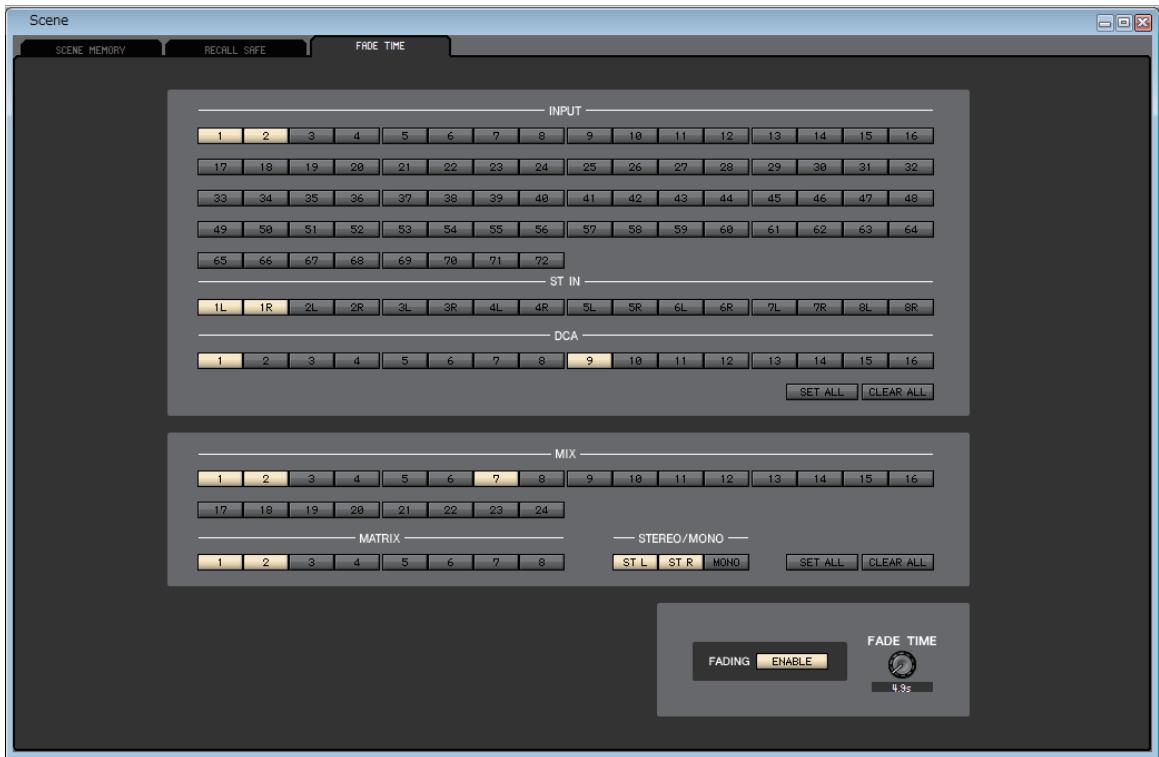Enable fade for MIX 16
The width and height of the screenshot is (1159, 757).
tap(911, 479)
